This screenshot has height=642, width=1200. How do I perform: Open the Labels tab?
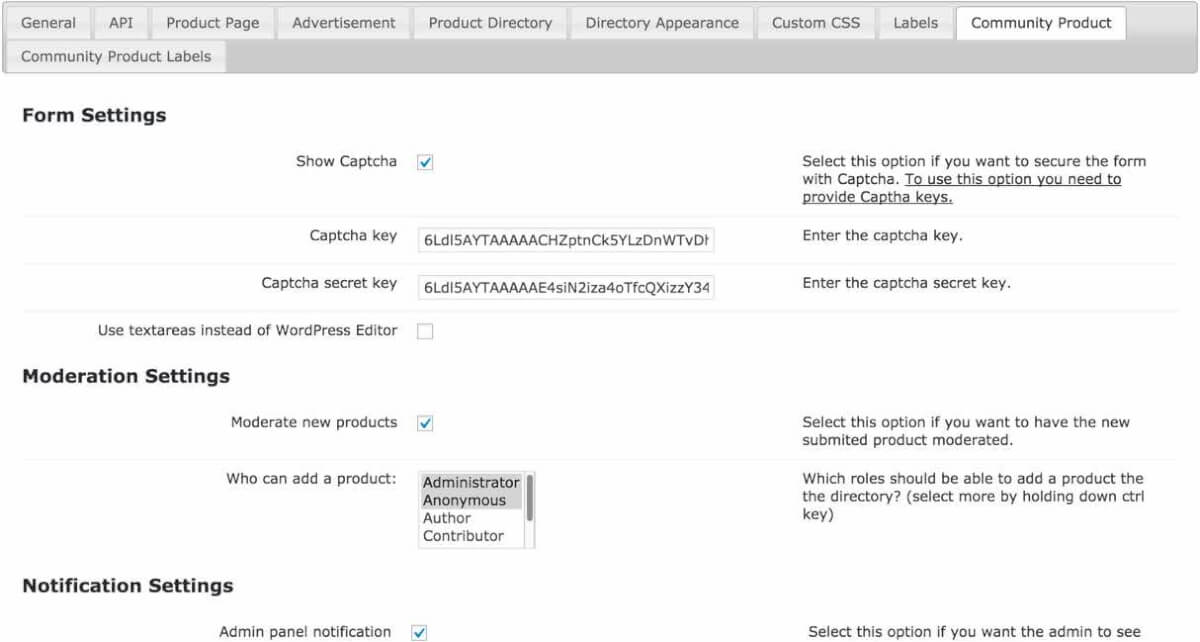916,23
